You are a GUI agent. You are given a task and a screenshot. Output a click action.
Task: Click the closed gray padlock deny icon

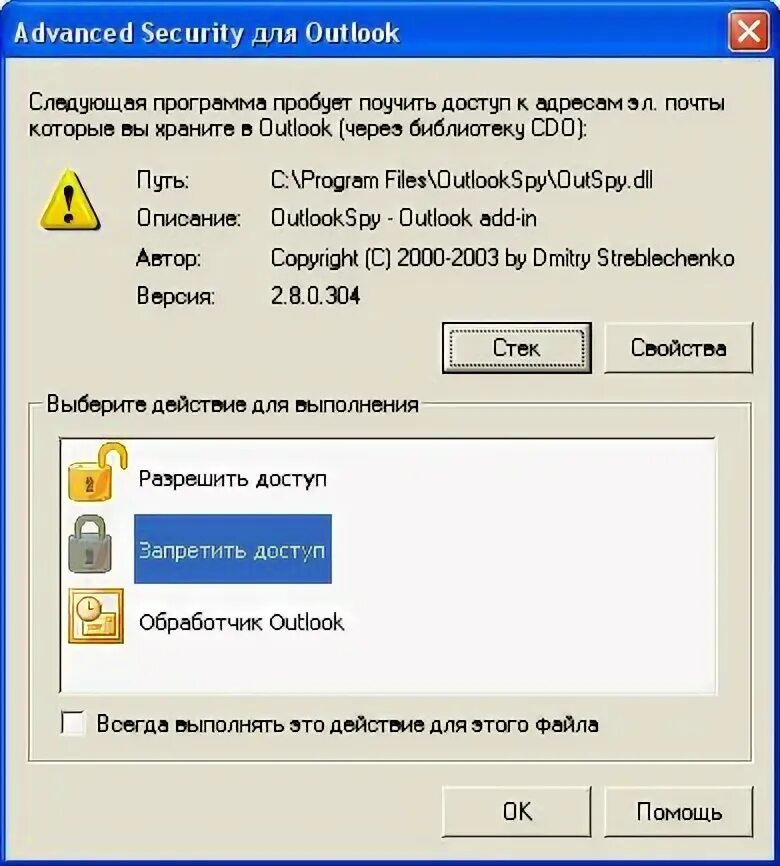[x=90, y=545]
